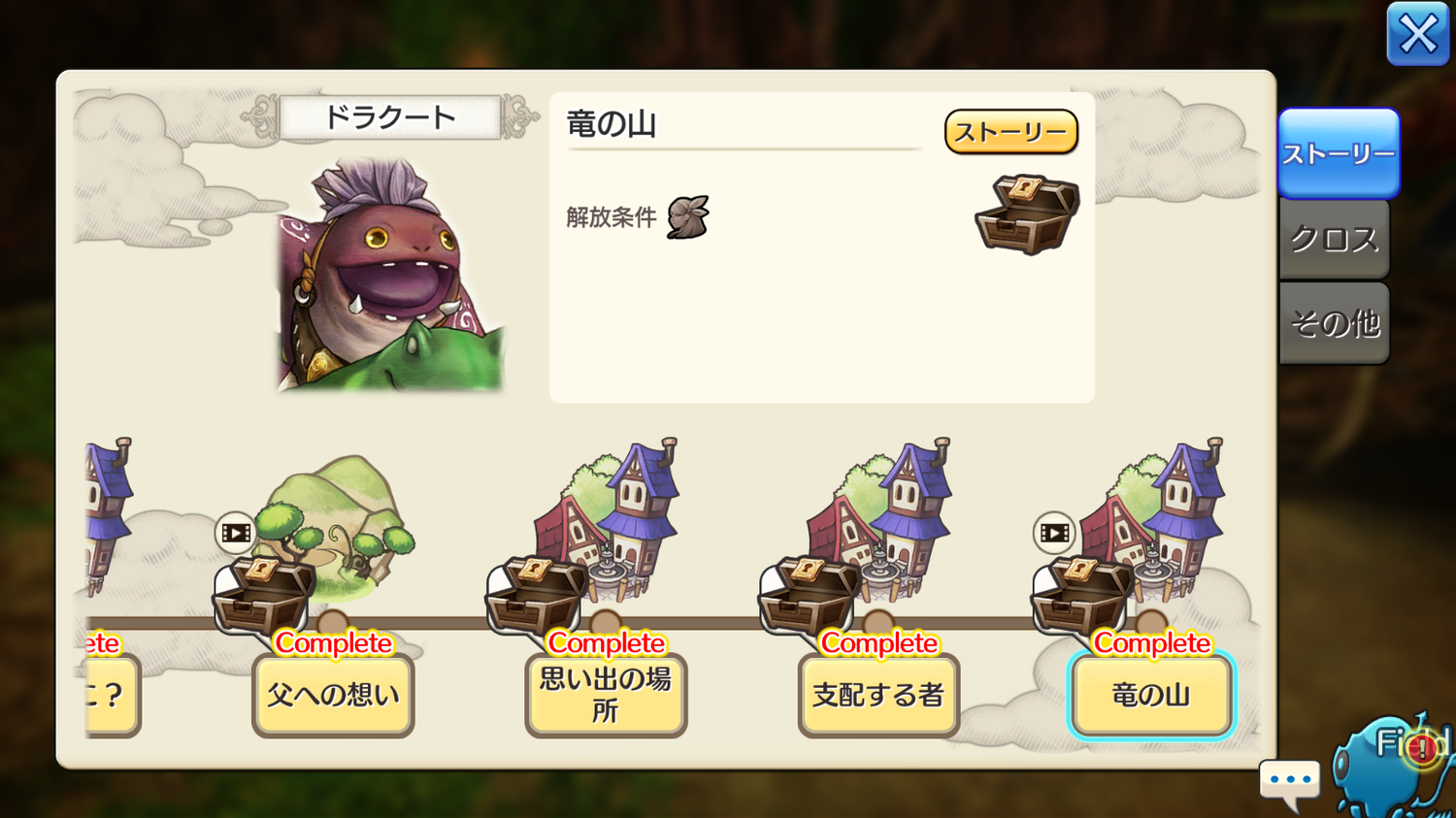Open the treasure chest at 支配する者
Viewport: 1456px width, 818px height.
coord(810,596)
